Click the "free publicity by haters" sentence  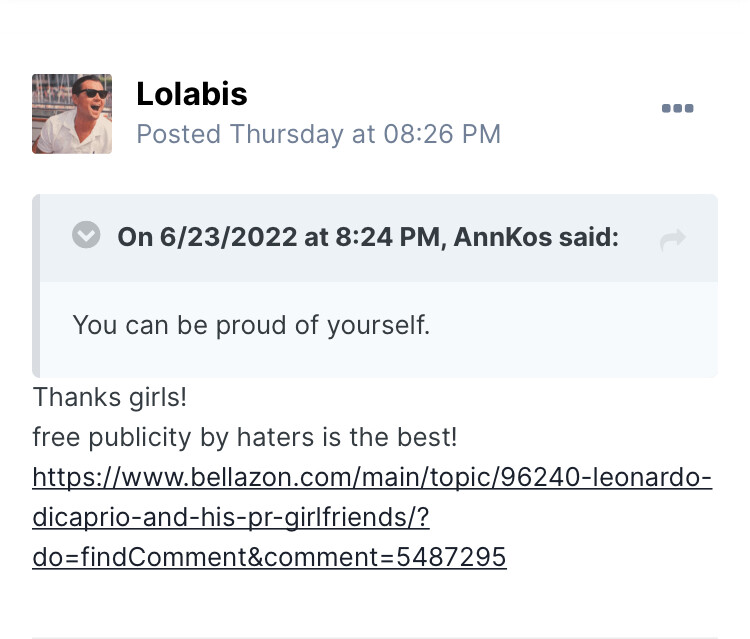point(245,437)
